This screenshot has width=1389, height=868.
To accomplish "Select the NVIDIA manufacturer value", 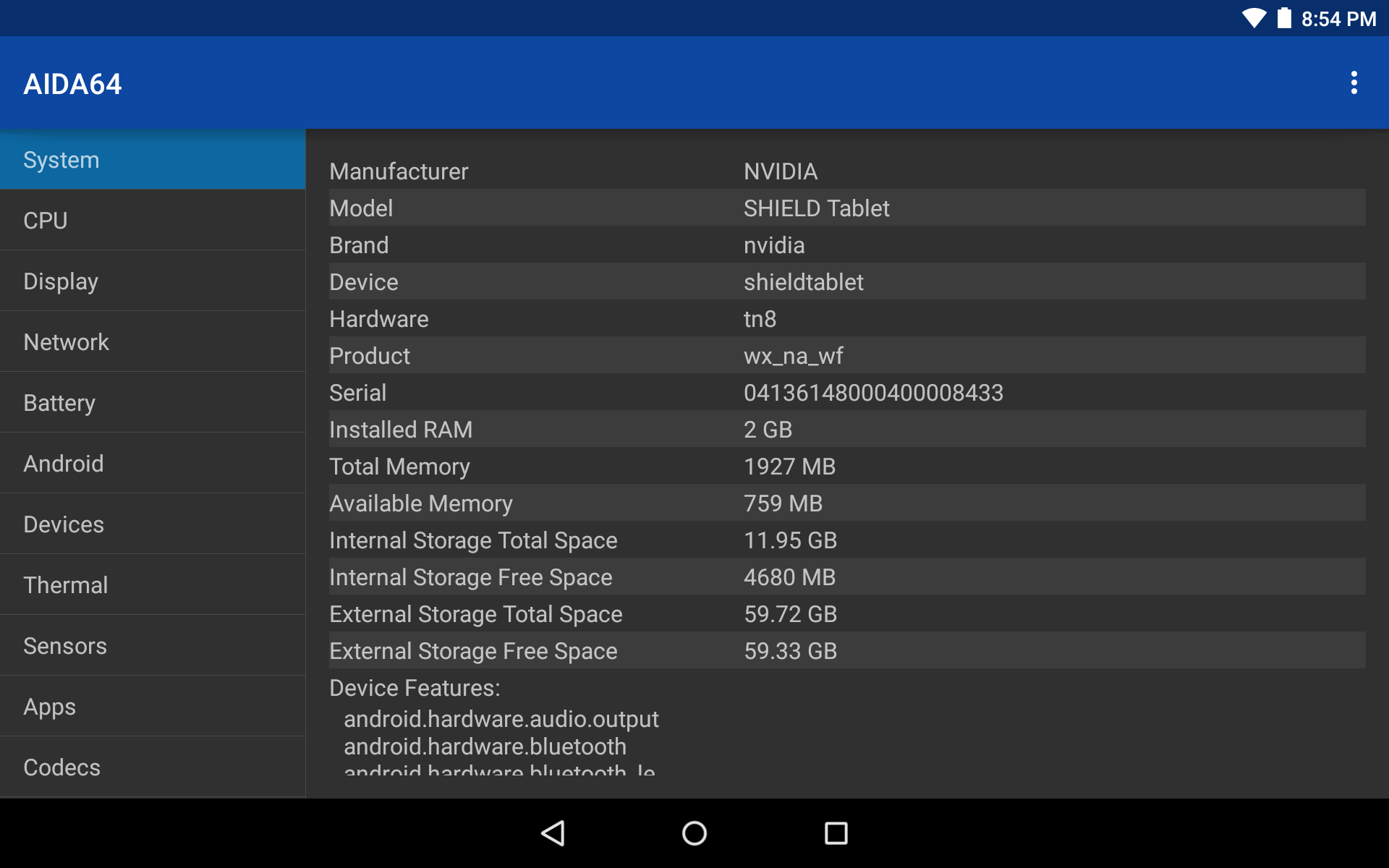I will [781, 171].
